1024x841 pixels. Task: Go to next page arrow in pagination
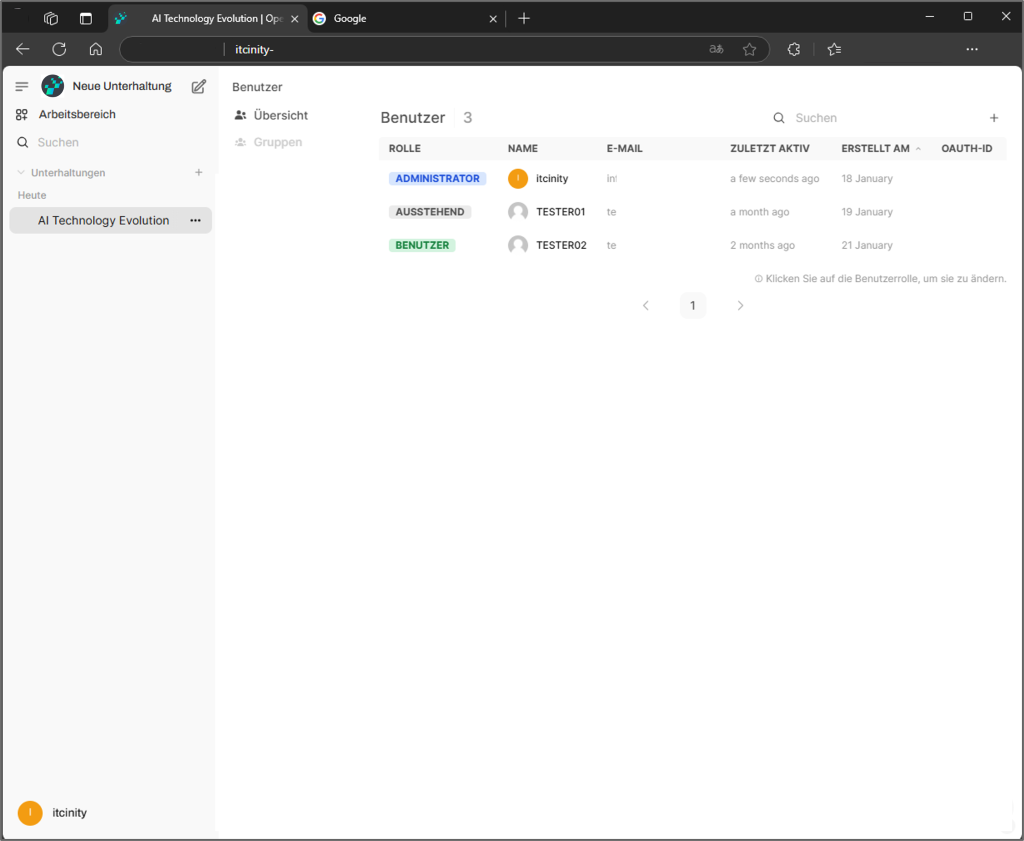click(740, 306)
